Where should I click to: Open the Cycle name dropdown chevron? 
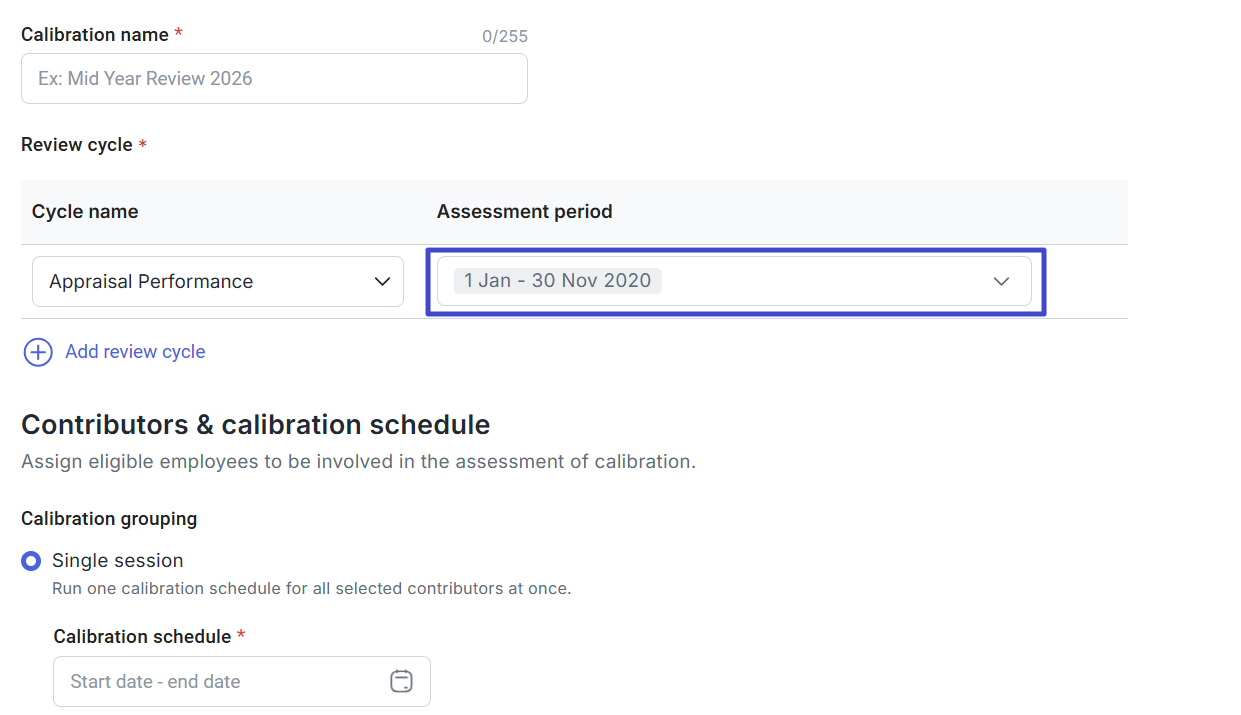382,282
